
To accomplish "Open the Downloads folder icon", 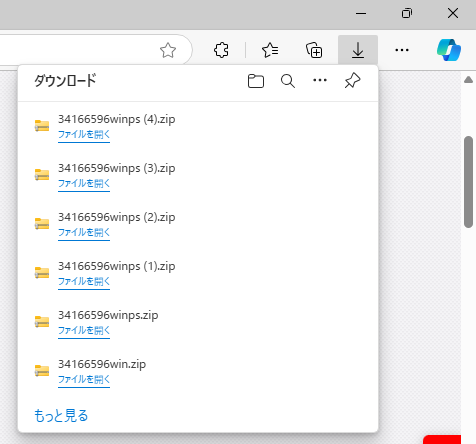I will pos(256,81).
